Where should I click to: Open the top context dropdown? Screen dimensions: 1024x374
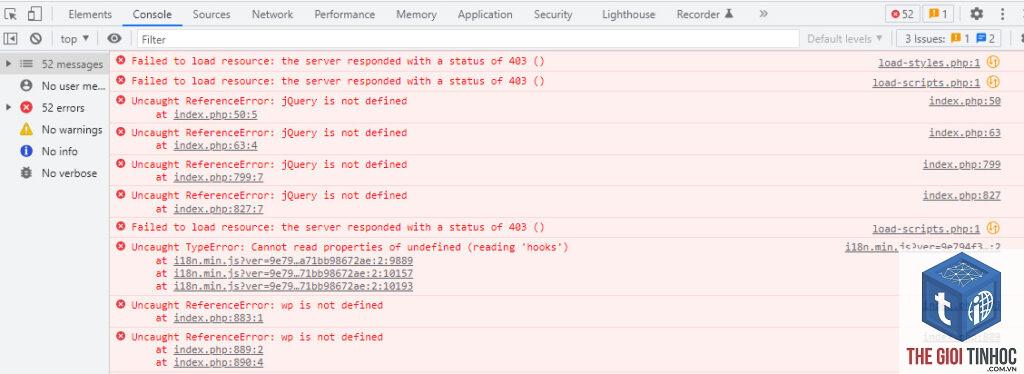coord(74,39)
